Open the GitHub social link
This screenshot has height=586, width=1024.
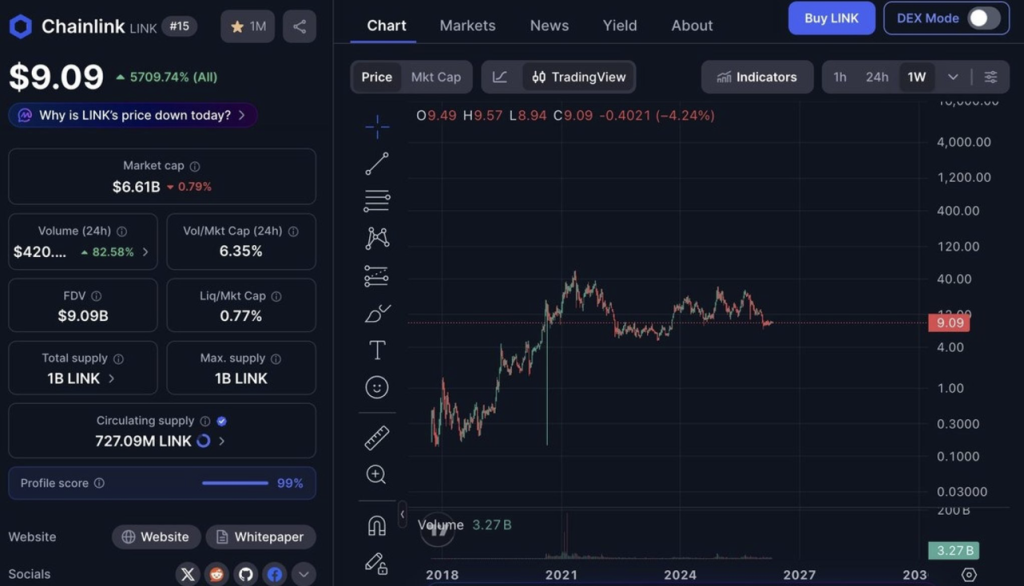tap(246, 574)
